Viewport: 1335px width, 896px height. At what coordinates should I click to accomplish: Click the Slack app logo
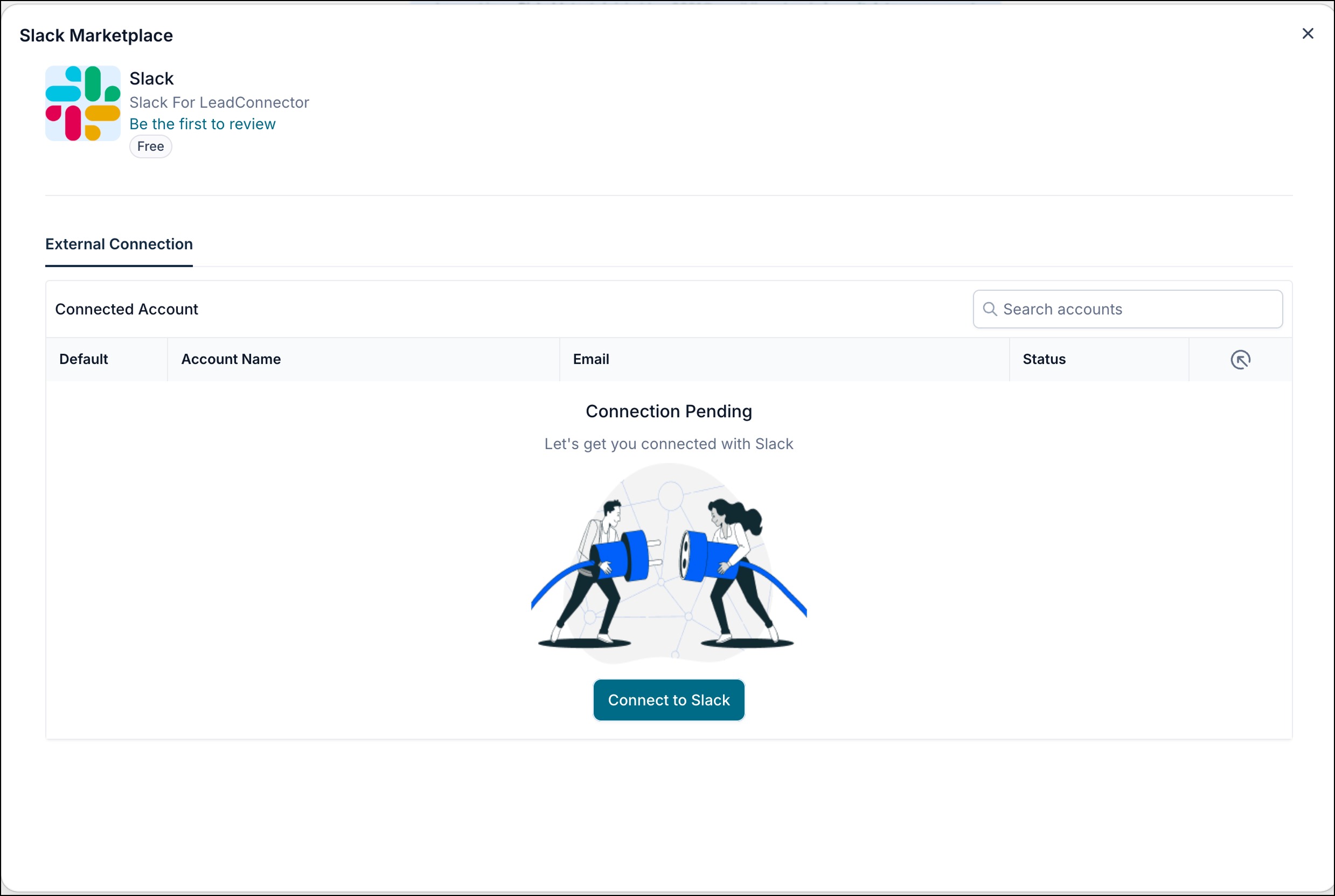(83, 103)
